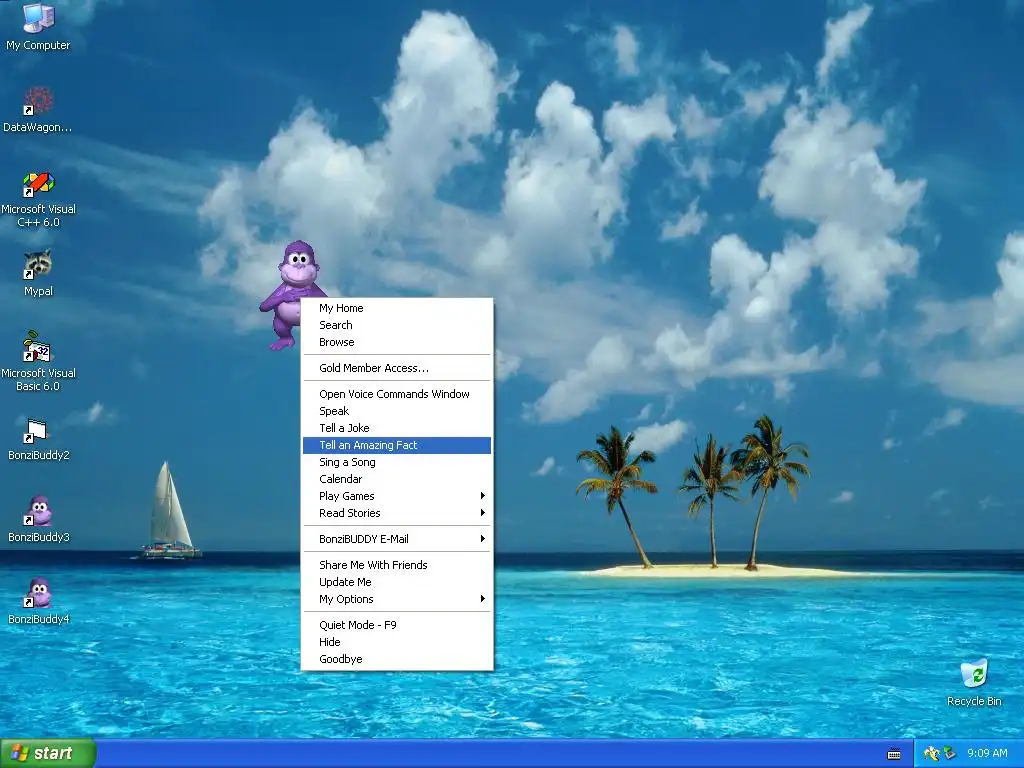Select Share Me With Friends

tap(397, 566)
